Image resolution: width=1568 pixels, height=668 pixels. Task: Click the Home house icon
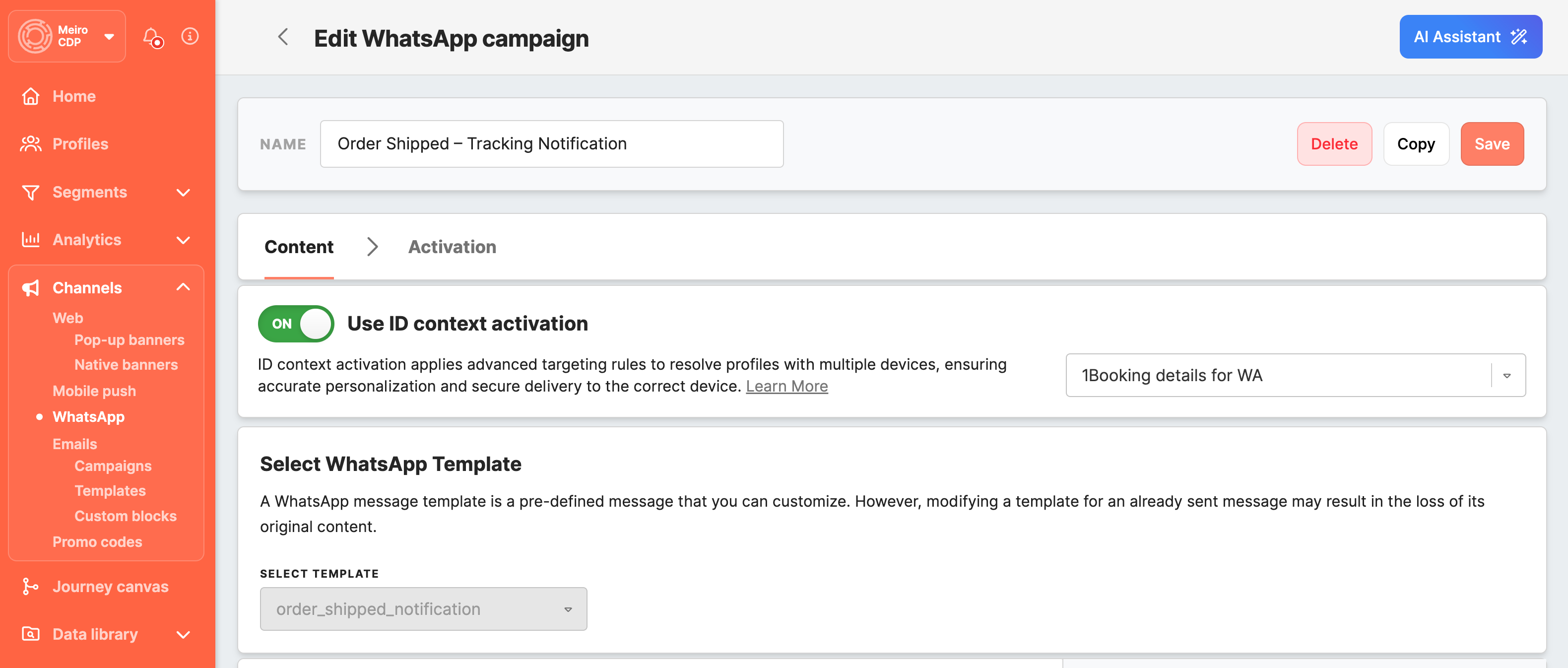click(x=30, y=96)
